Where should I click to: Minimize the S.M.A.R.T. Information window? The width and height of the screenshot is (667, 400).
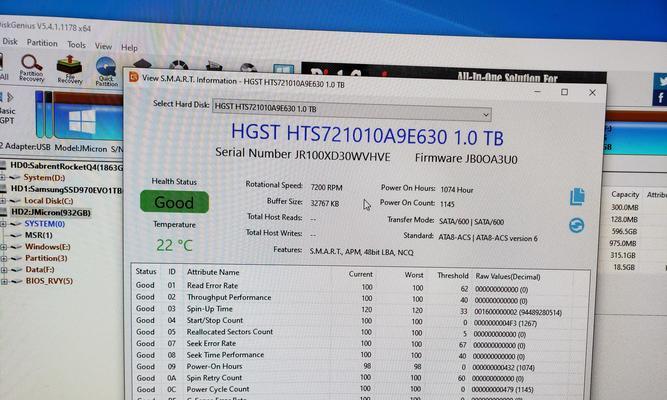click(x=537, y=91)
